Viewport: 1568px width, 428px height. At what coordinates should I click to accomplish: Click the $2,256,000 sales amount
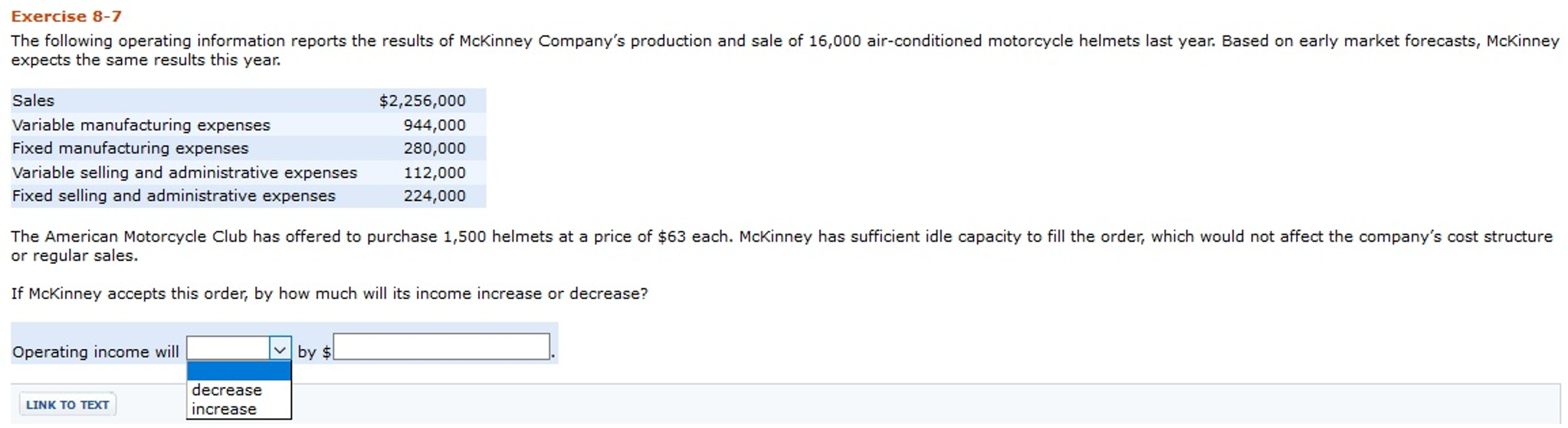pos(422,100)
